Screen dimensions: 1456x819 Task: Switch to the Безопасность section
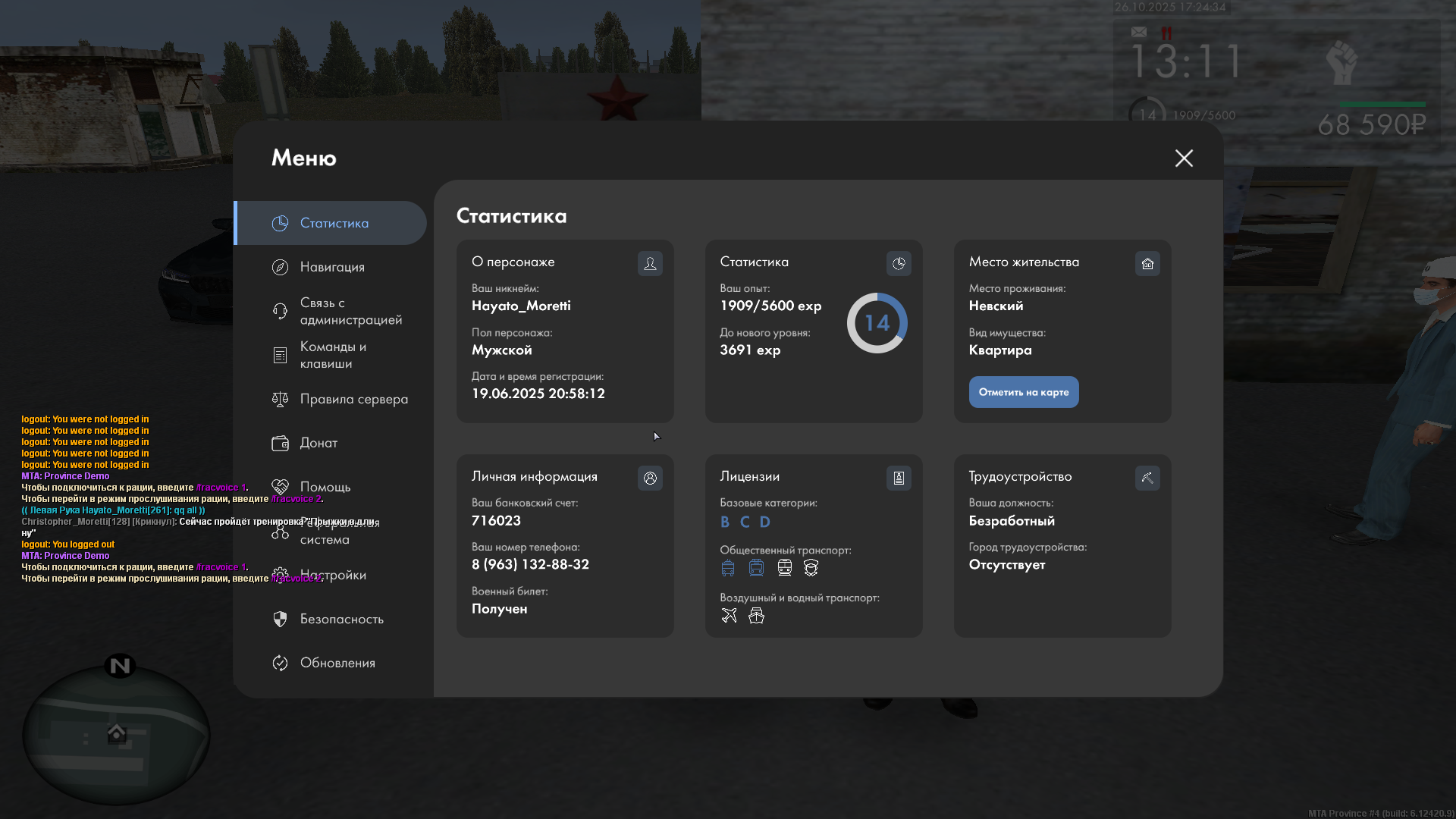tap(341, 619)
